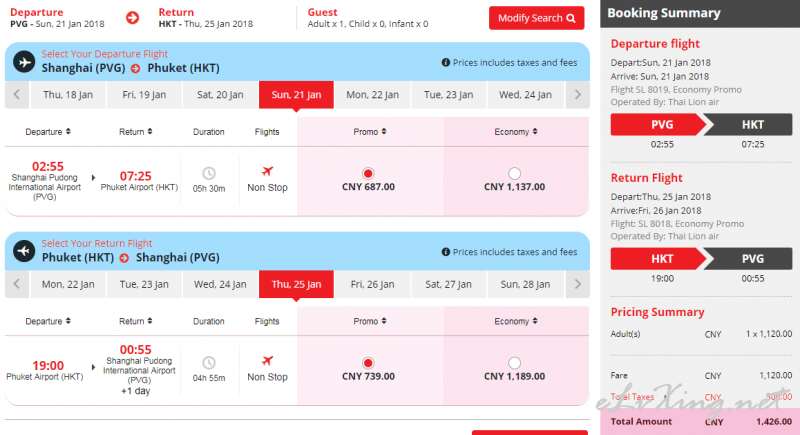The image size is (800, 435).
Task: Sort departure flights by Promo column header
Action: point(369,132)
